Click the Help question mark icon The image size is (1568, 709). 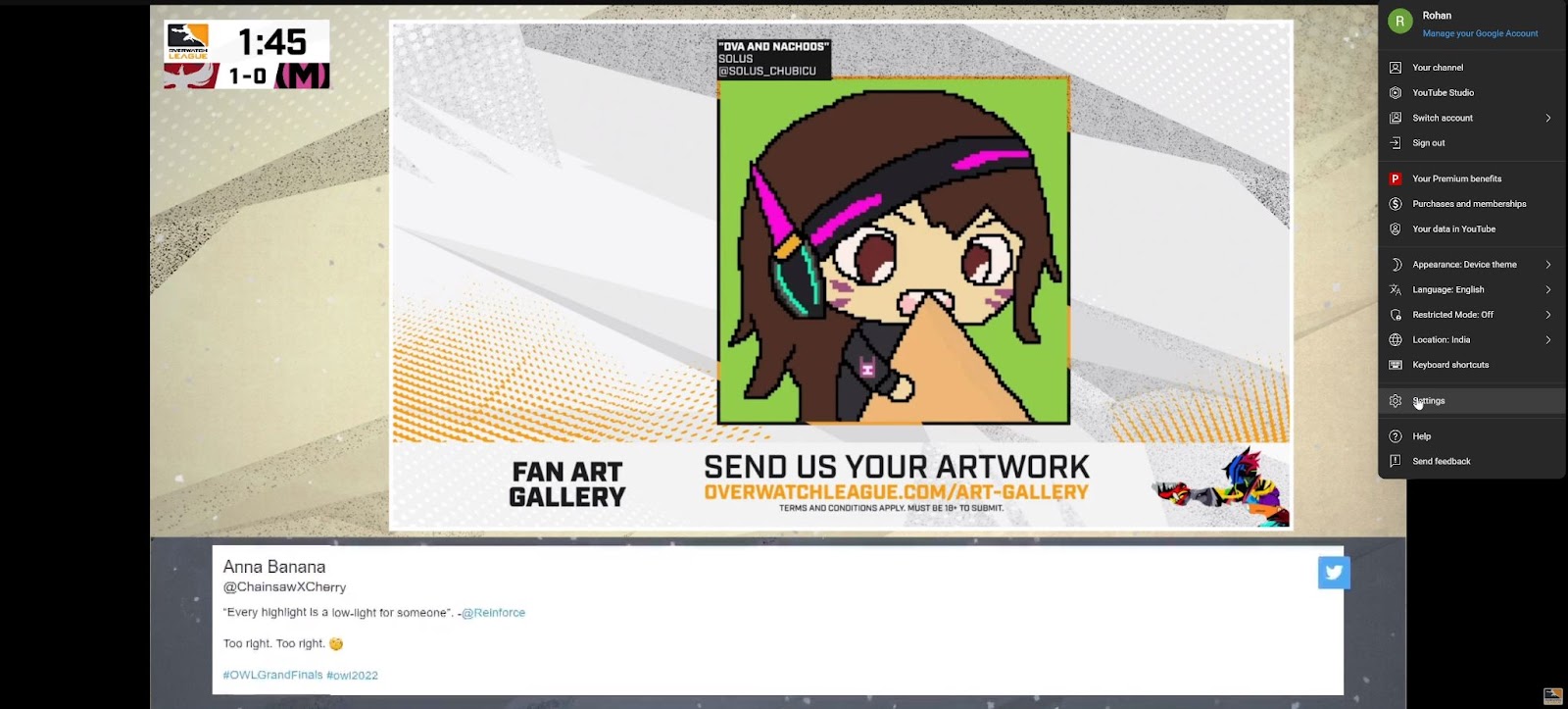click(x=1396, y=436)
